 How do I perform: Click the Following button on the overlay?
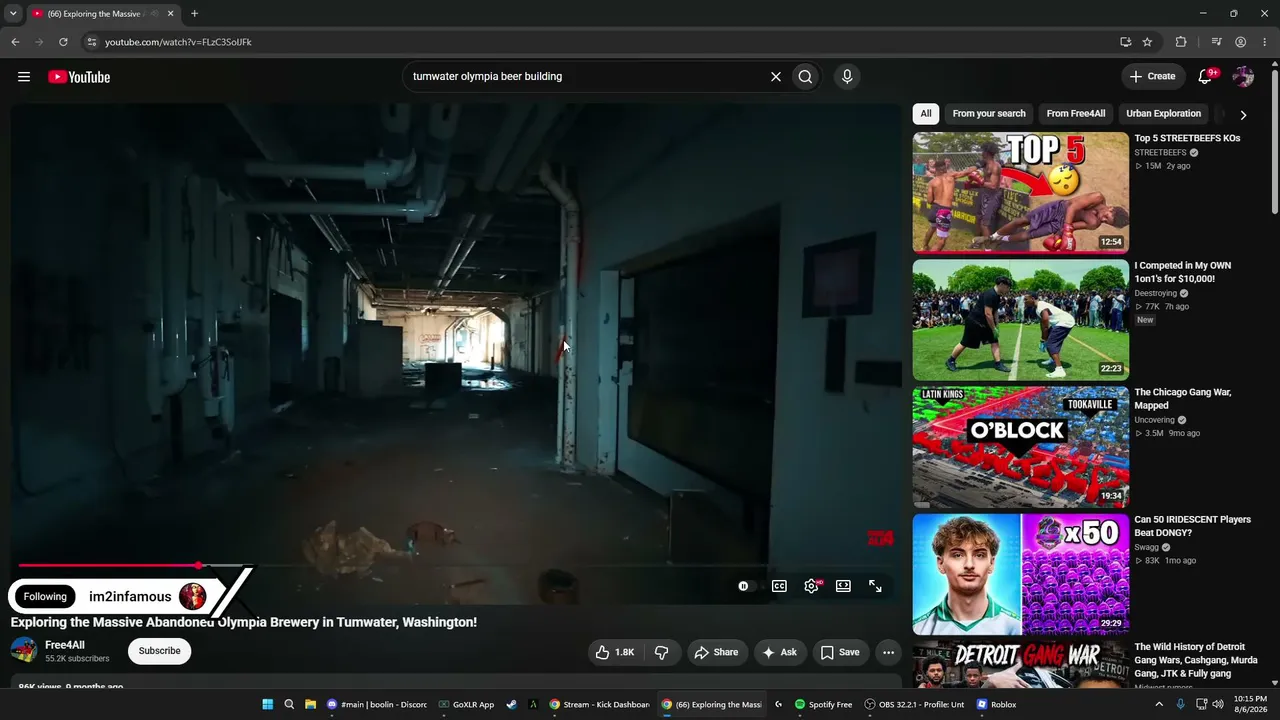45,597
